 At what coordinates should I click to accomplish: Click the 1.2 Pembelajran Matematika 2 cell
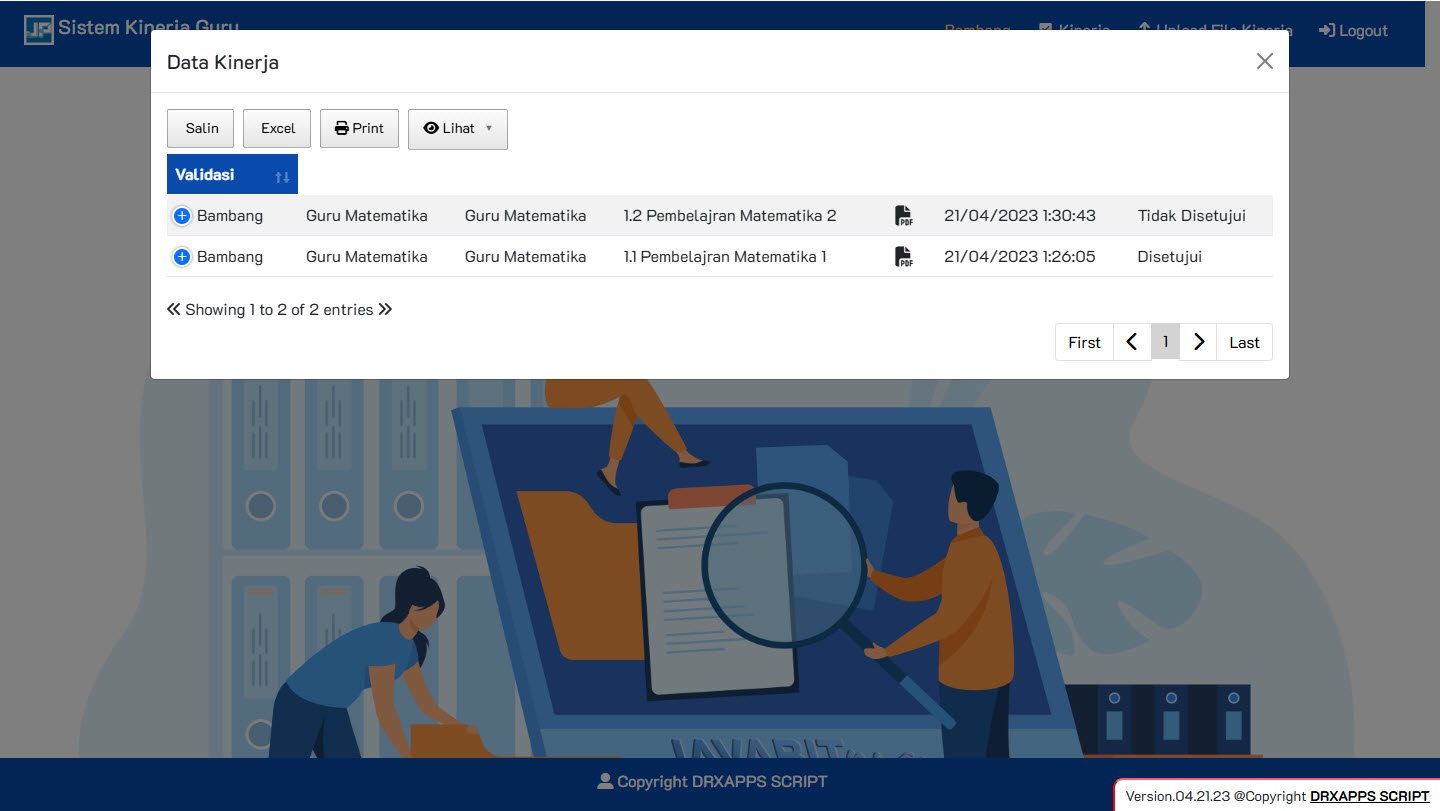(730, 216)
